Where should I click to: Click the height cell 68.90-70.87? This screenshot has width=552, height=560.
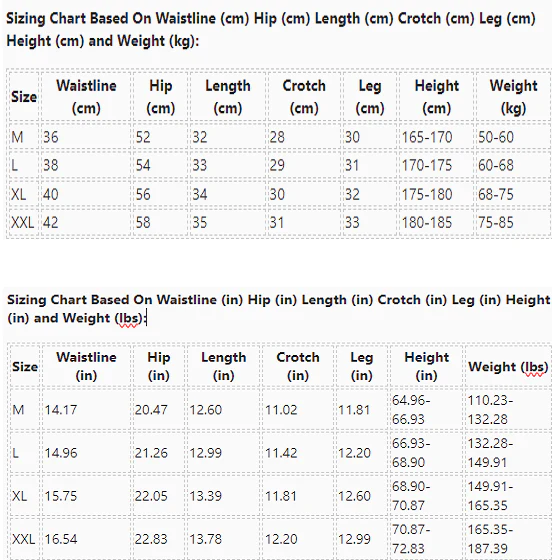click(426, 496)
